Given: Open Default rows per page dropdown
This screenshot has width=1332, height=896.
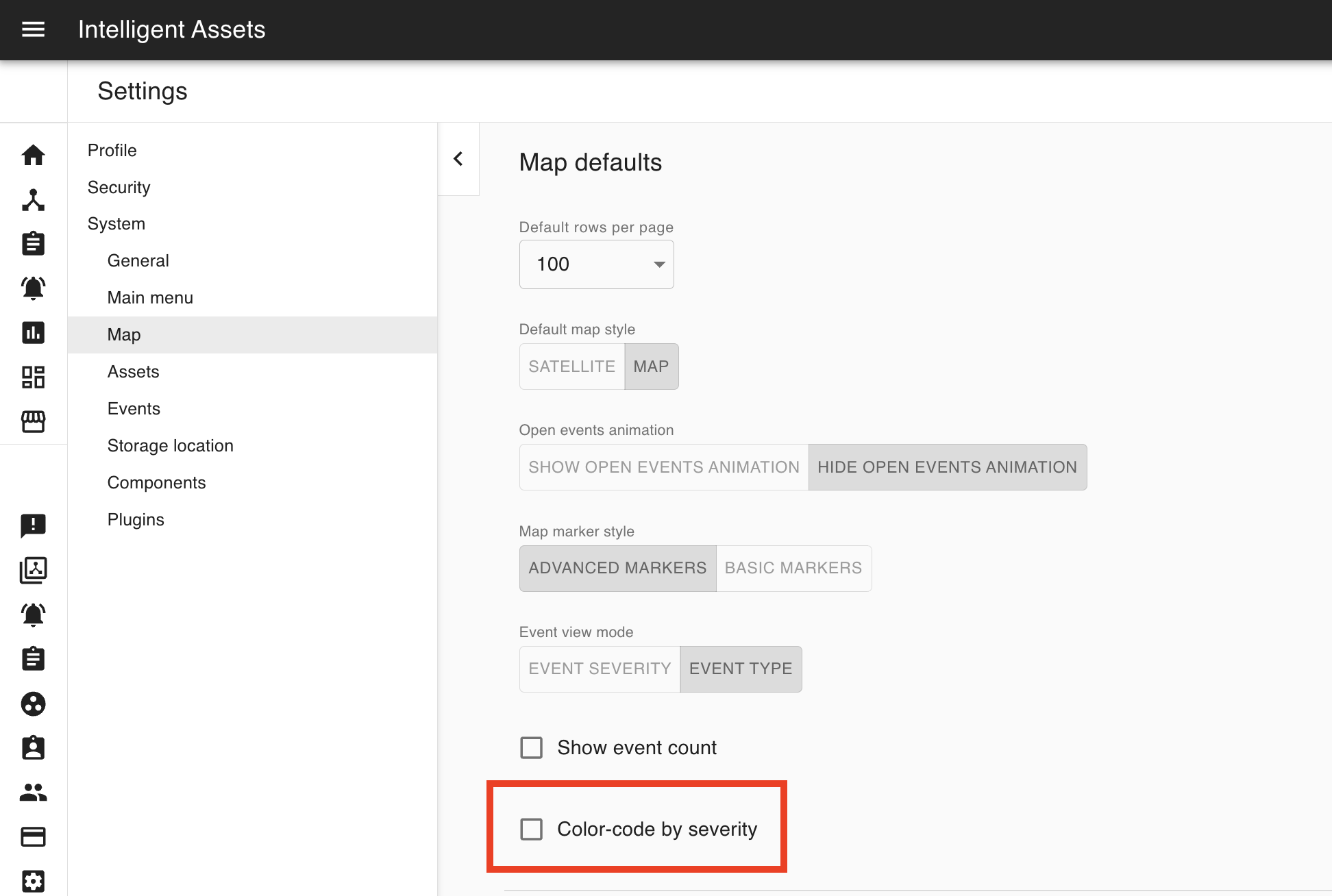Looking at the screenshot, I should point(596,264).
